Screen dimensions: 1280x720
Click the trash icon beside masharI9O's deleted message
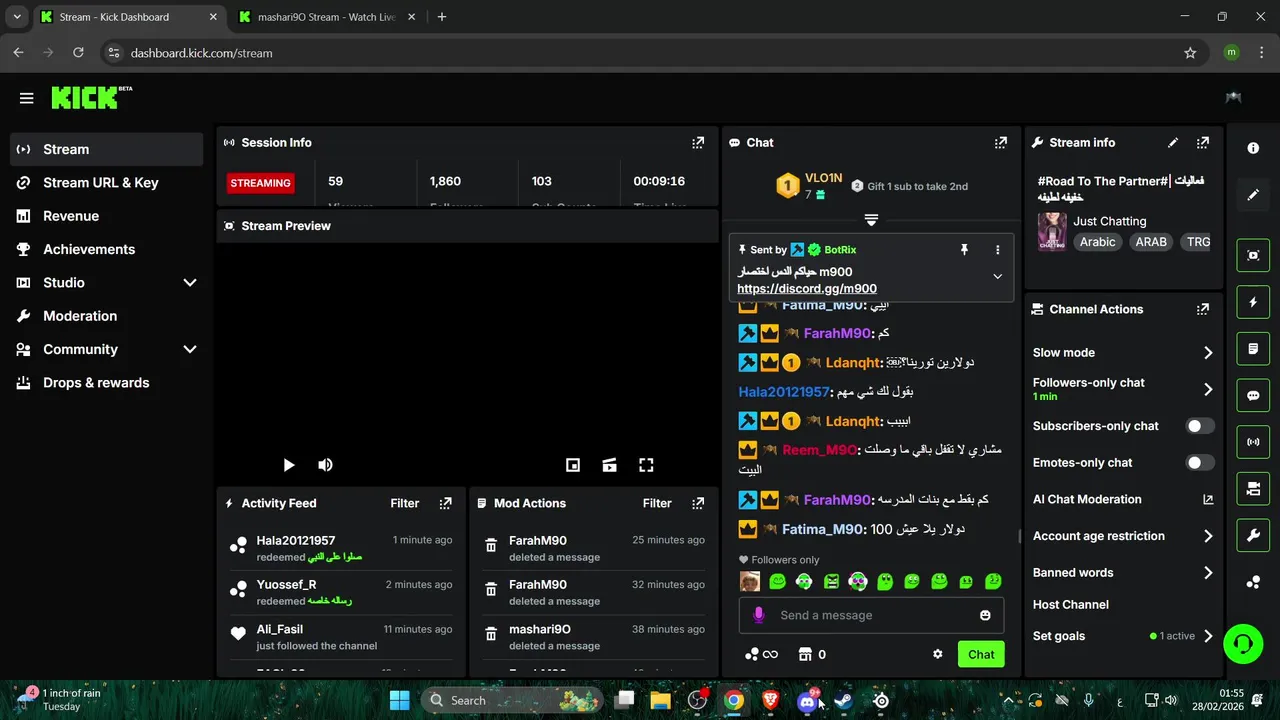click(491, 634)
